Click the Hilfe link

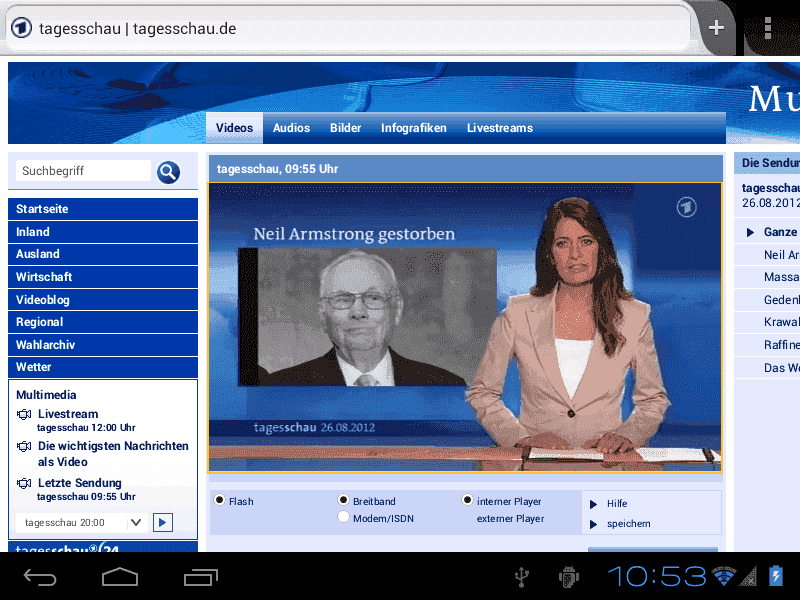[x=617, y=504]
